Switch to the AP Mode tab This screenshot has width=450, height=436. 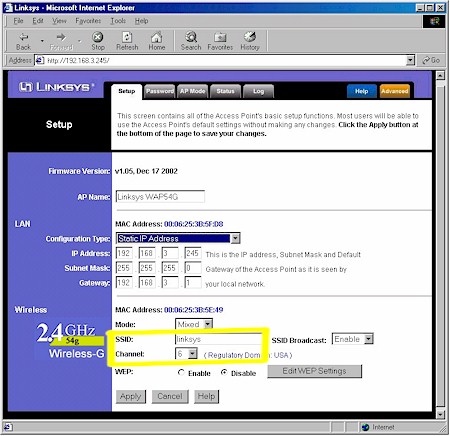(x=192, y=91)
